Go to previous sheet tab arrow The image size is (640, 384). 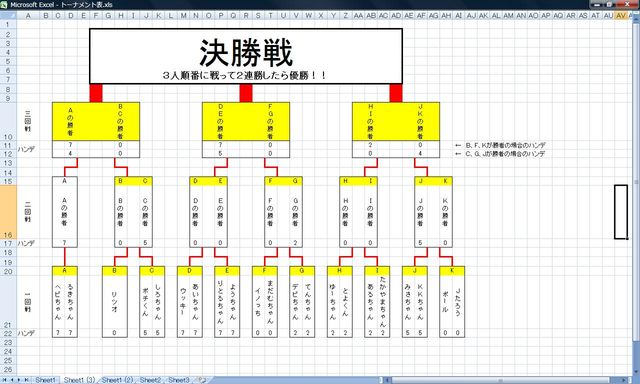pyautogui.click(x=12, y=380)
